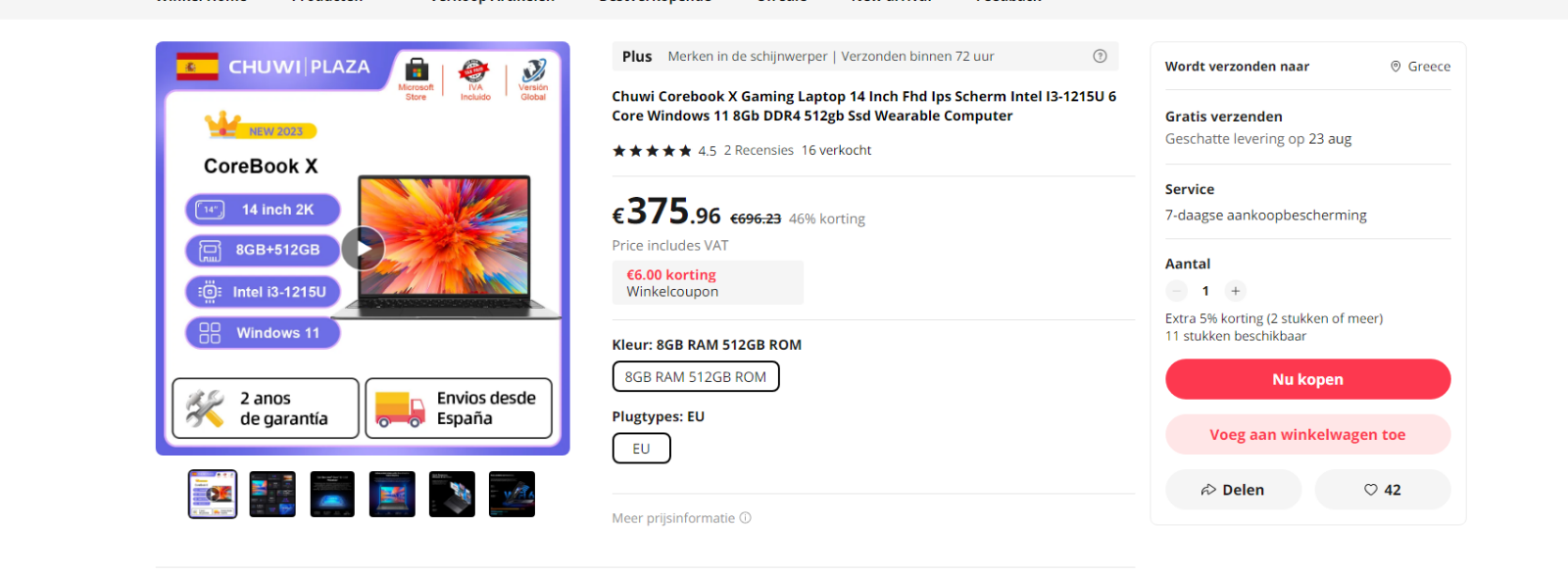Expand Meer prijsinformatie details
Screen dimensions: 1568x576
(x=673, y=518)
